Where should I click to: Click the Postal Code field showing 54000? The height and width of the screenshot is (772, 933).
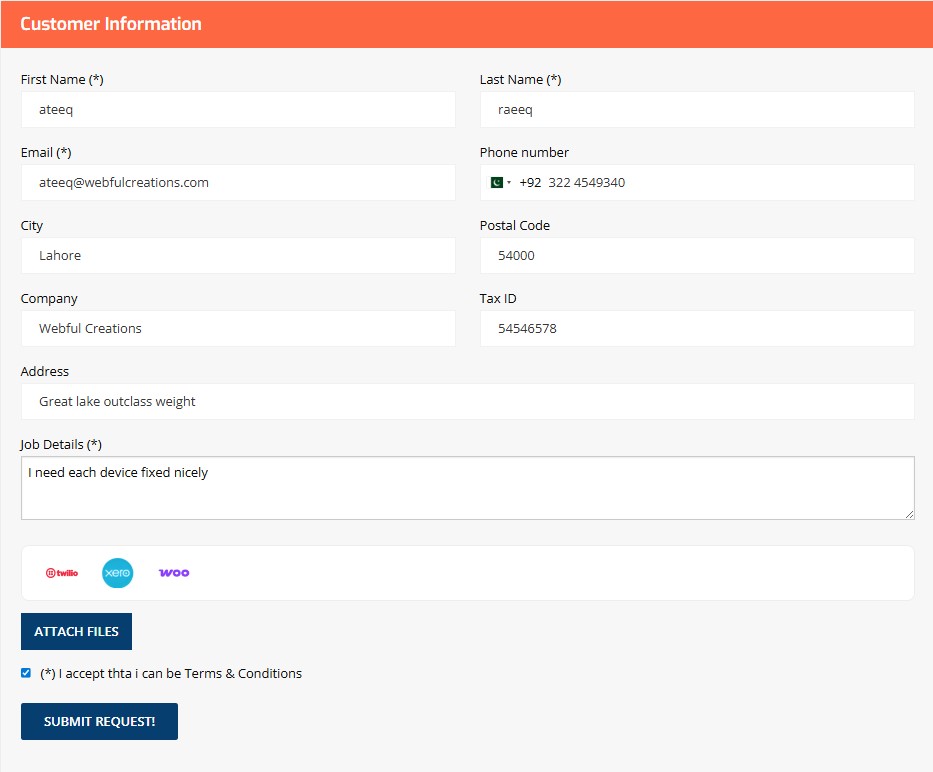(x=697, y=255)
